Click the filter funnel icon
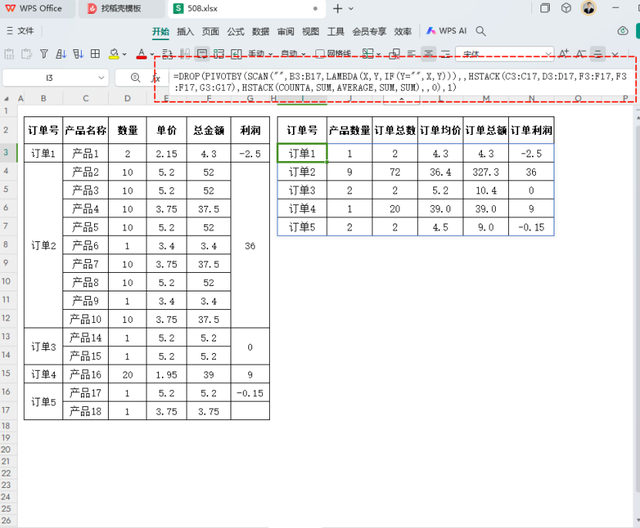 point(44,54)
